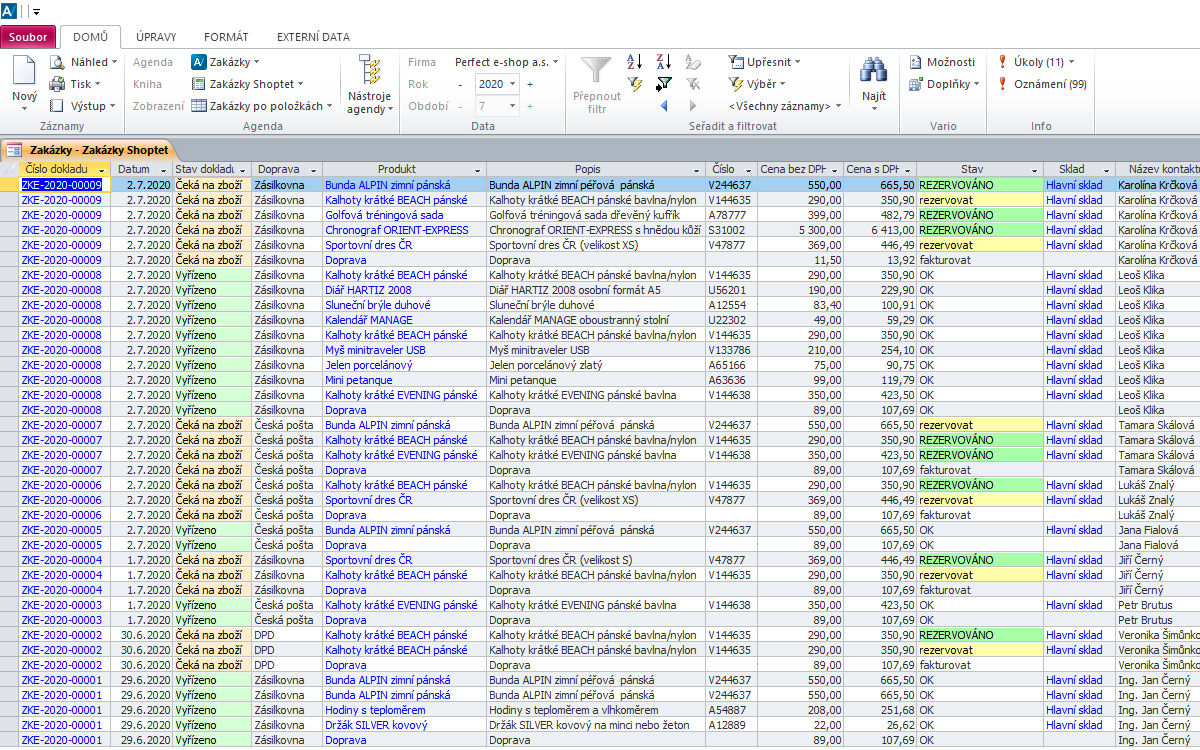Select code cell S31002
The image size is (1200, 750).
(732, 230)
